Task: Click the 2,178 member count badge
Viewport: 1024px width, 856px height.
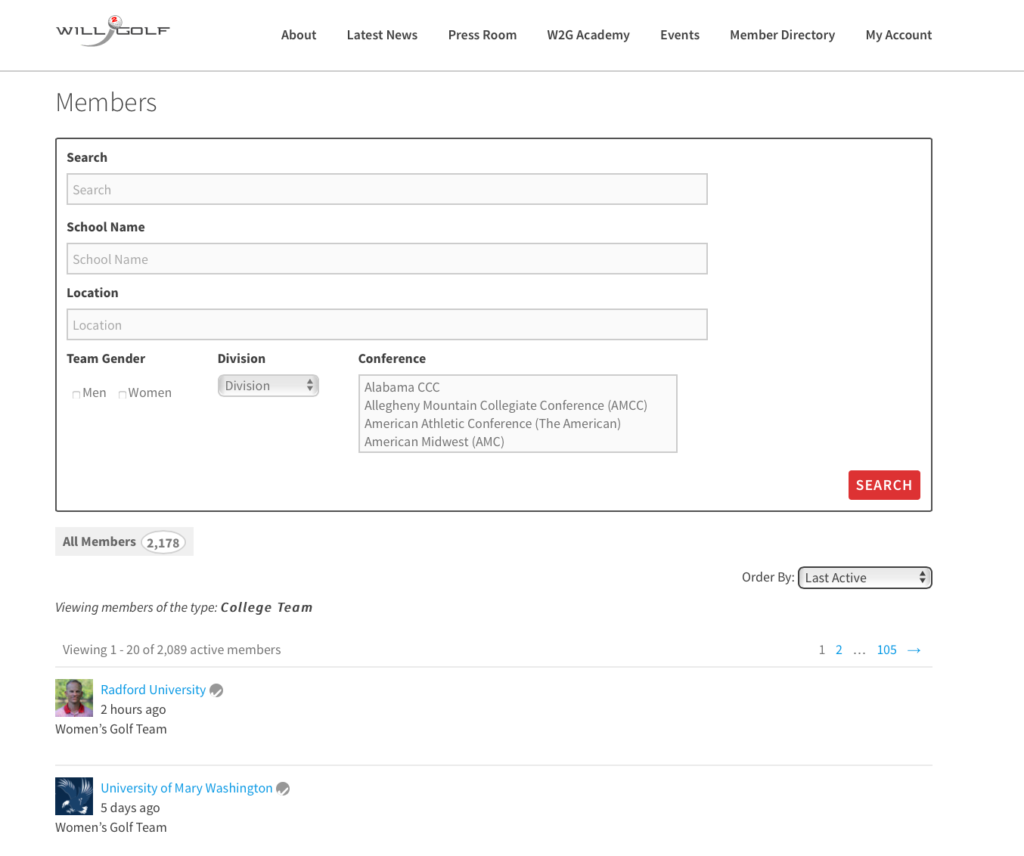Action: pos(163,543)
